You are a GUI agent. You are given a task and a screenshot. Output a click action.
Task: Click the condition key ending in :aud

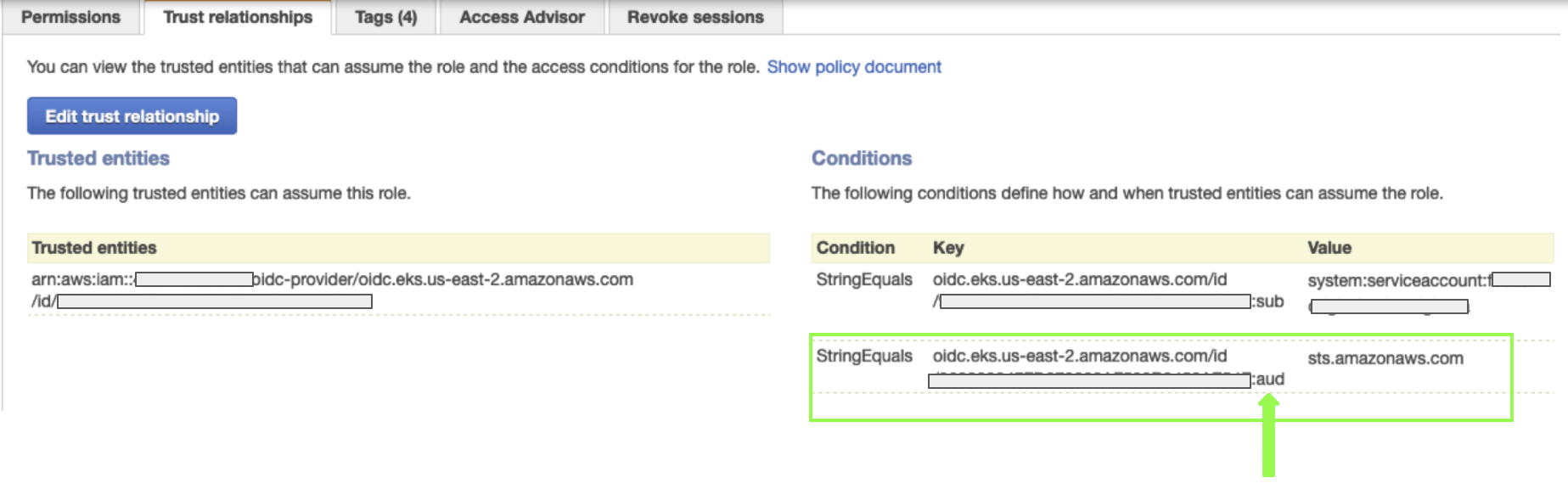[1080, 357]
